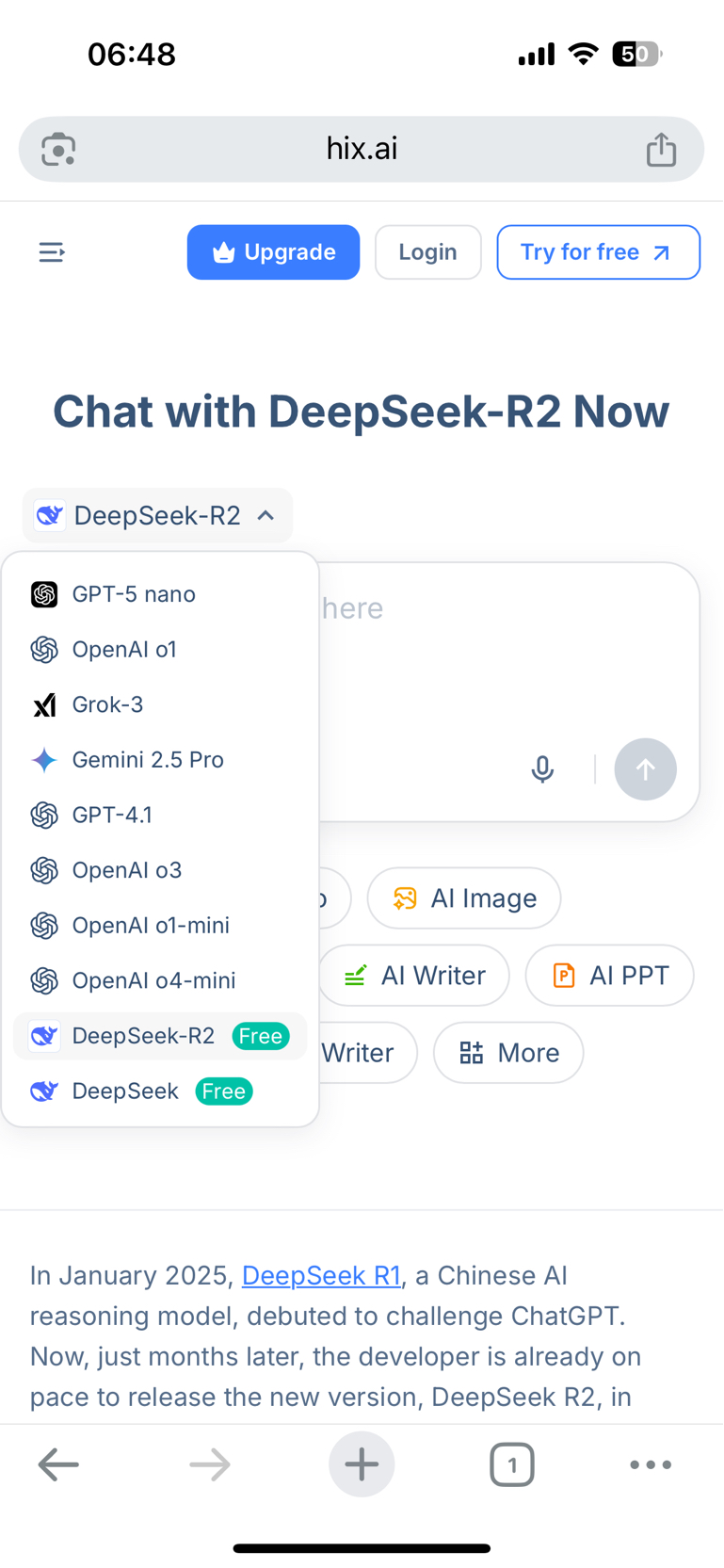Viewport: 724px width, 1568px height.
Task: Open a new tab with plus button
Action: point(362,1464)
